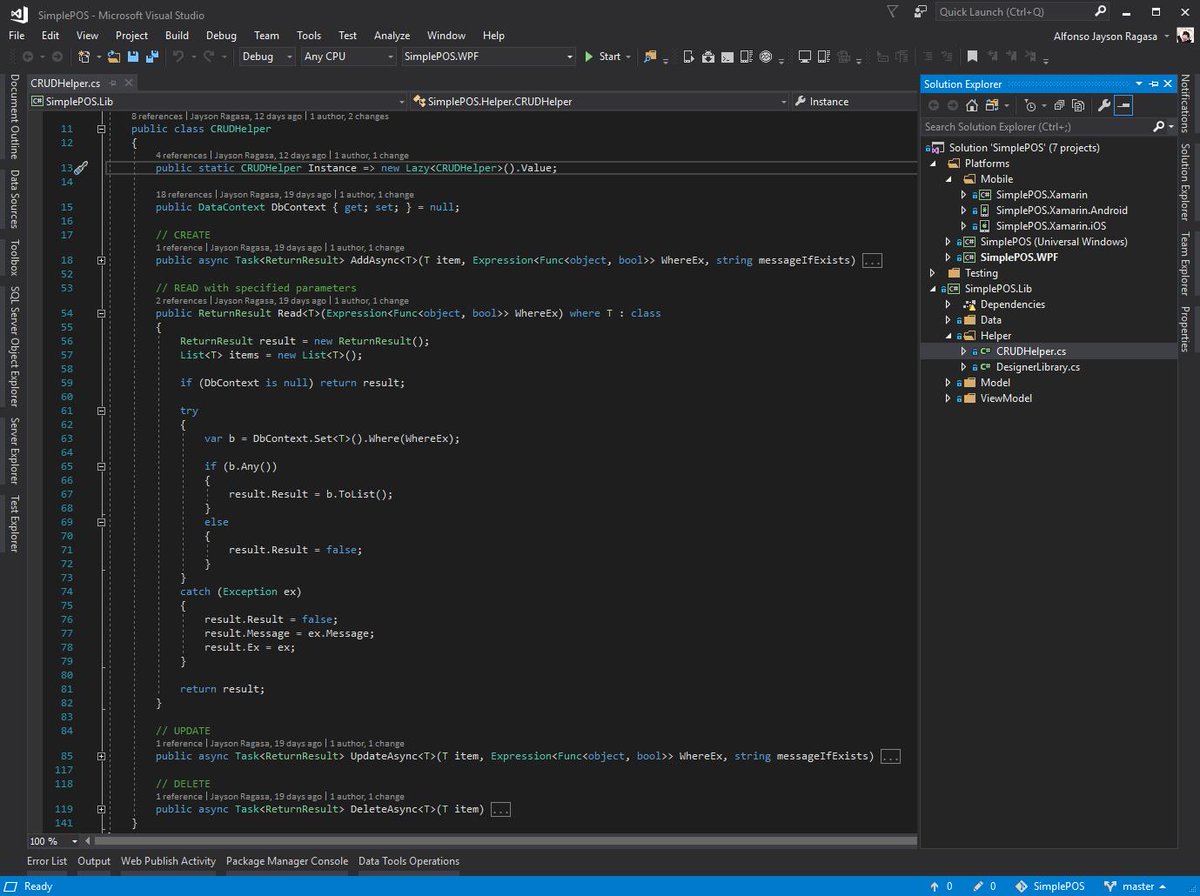
Task: Click the screwdriver quick actions icon at line 13
Action: (81, 168)
